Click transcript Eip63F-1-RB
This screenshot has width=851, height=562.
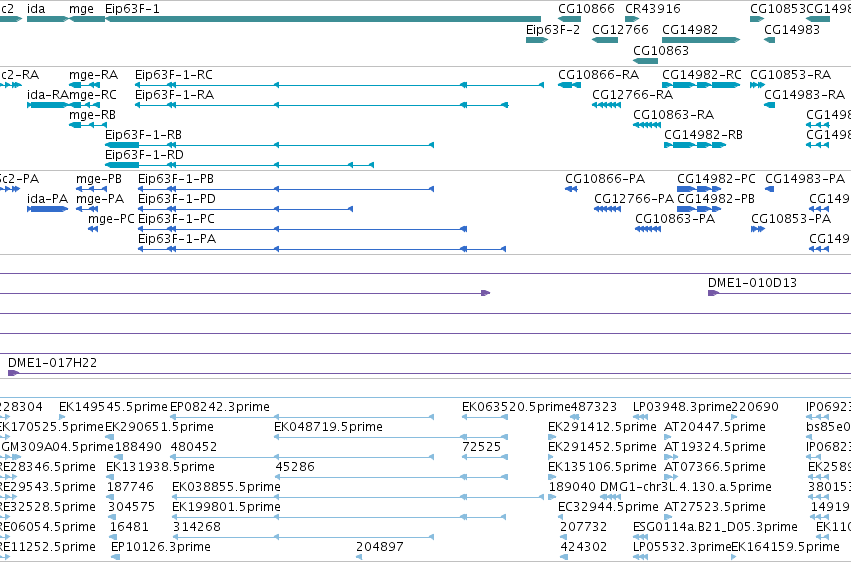[269, 145]
